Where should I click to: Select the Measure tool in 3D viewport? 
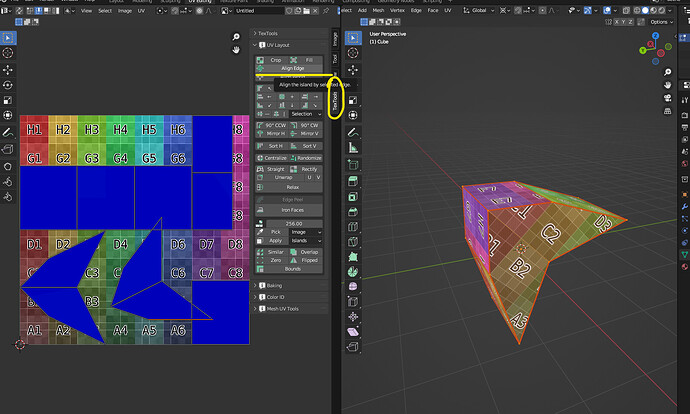click(x=353, y=148)
